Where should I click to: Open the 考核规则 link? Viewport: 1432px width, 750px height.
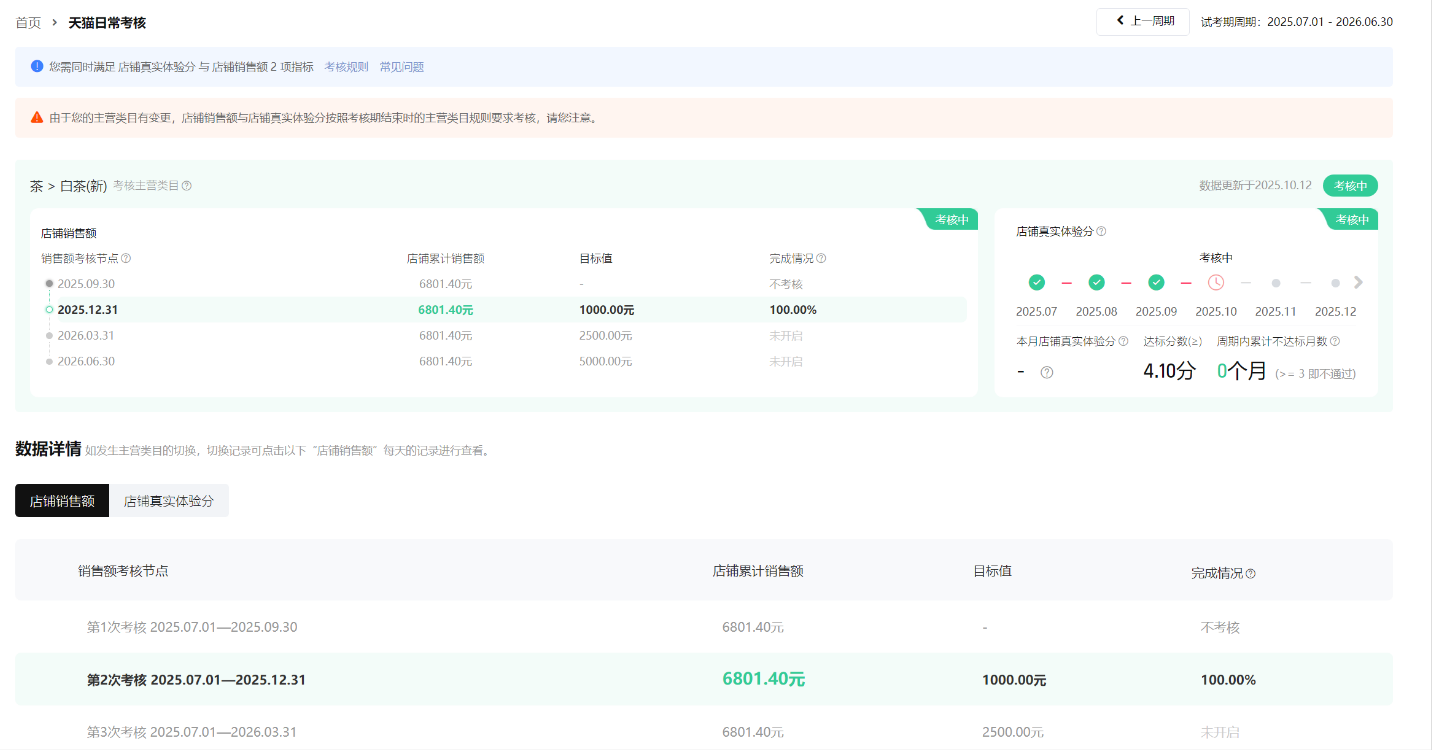pos(346,67)
